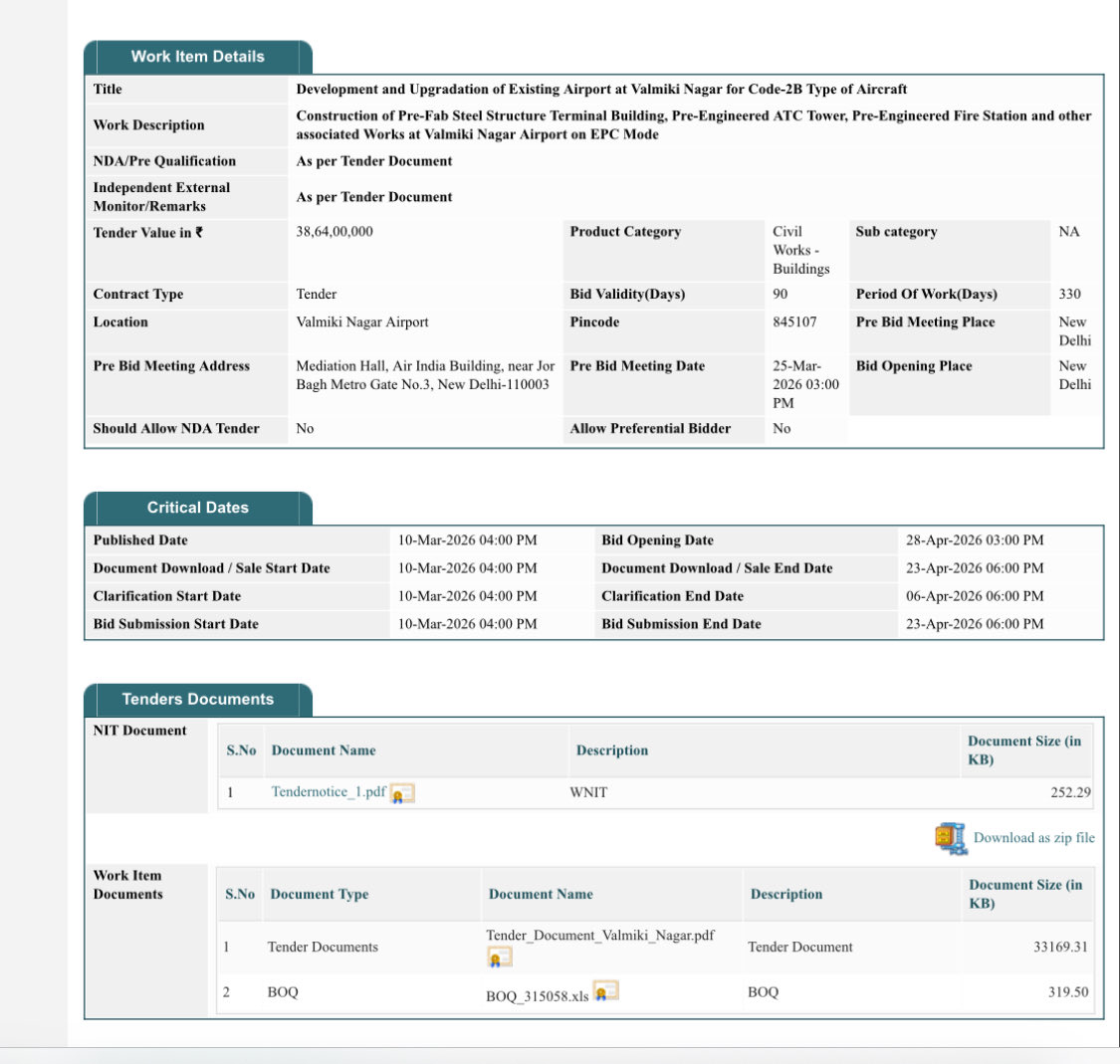Click the Published Date value 10-Mar-2026 04:00 PM
1120x1064 pixels.
click(467, 540)
